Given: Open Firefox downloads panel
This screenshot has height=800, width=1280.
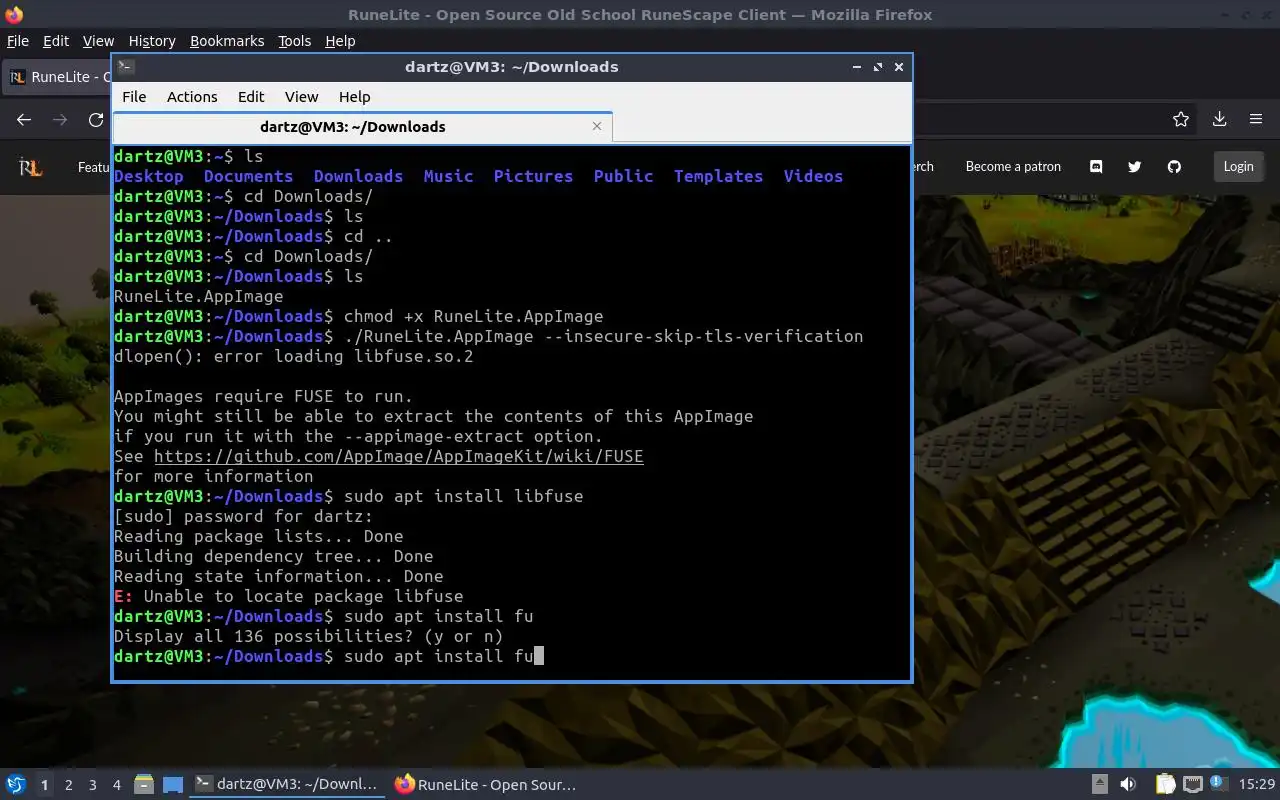Looking at the screenshot, I should point(1220,119).
